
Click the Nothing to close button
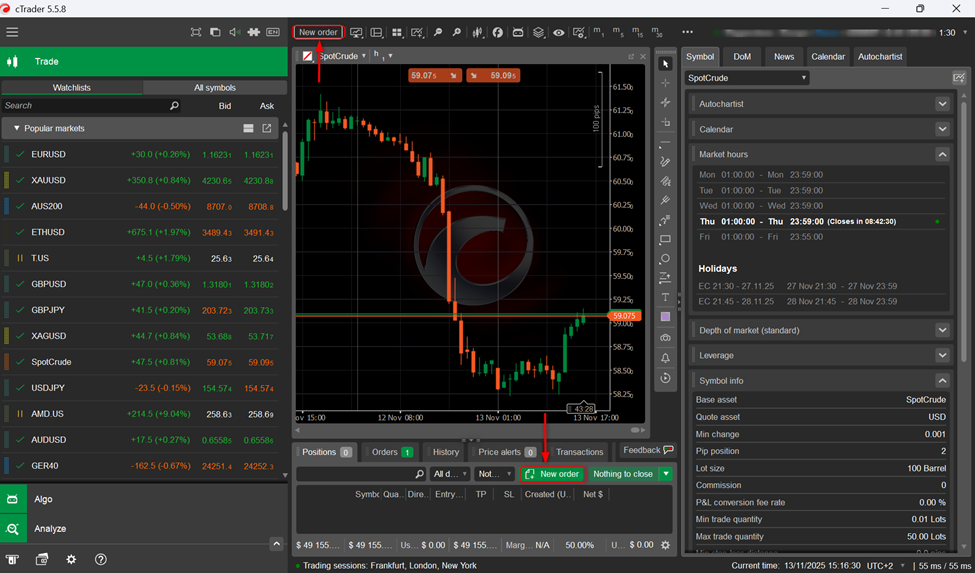pos(622,474)
